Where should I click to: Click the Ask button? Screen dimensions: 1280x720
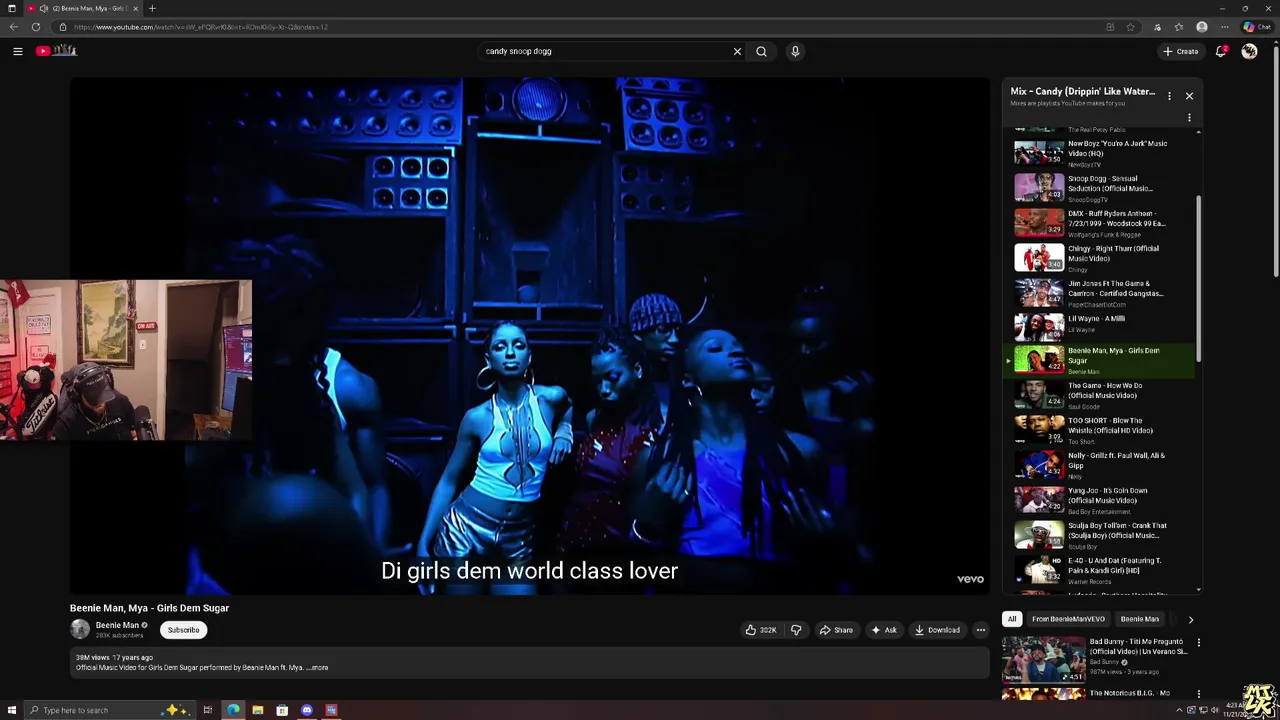884,630
